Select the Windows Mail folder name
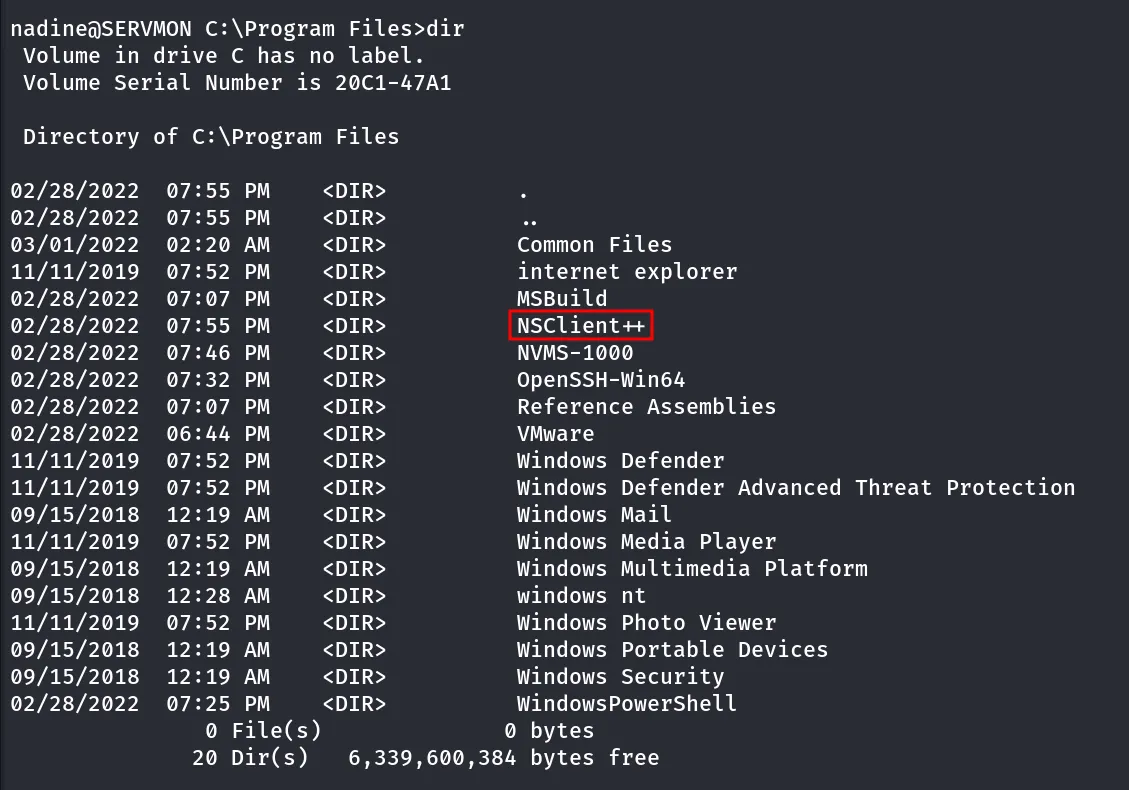 [x=594, y=515]
